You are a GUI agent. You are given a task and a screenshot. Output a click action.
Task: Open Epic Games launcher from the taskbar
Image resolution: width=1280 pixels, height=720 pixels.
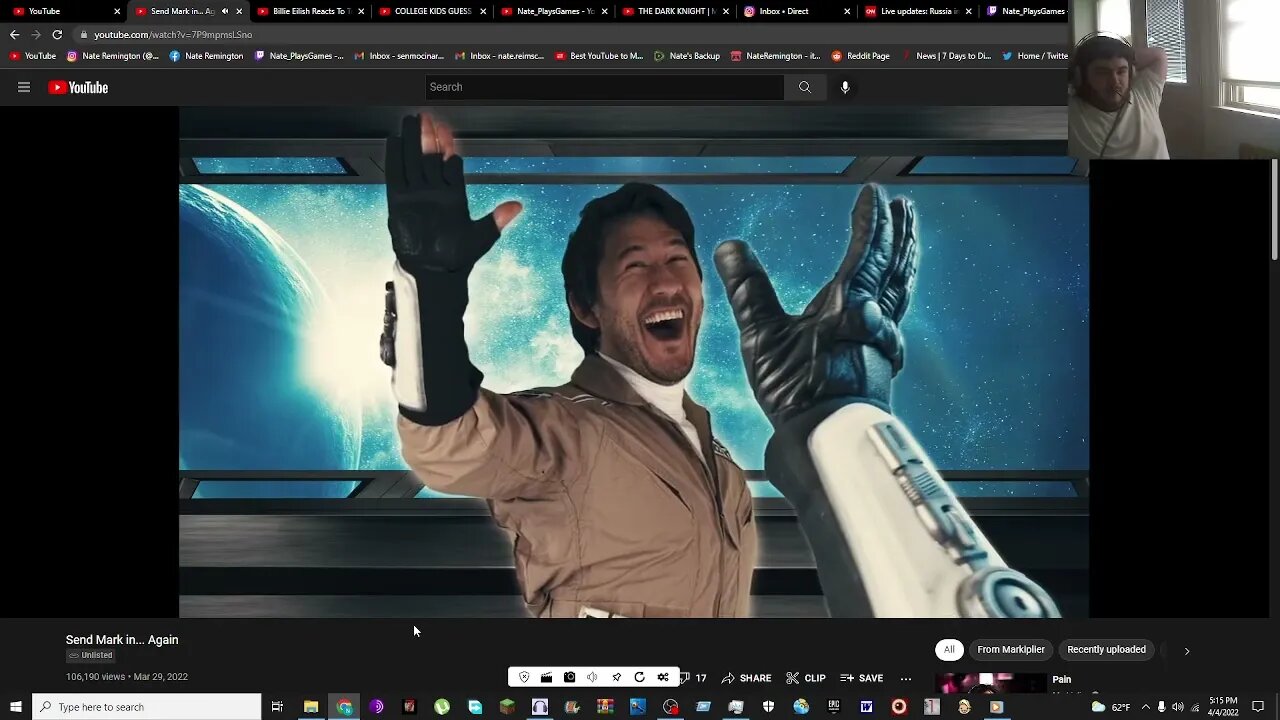834,707
